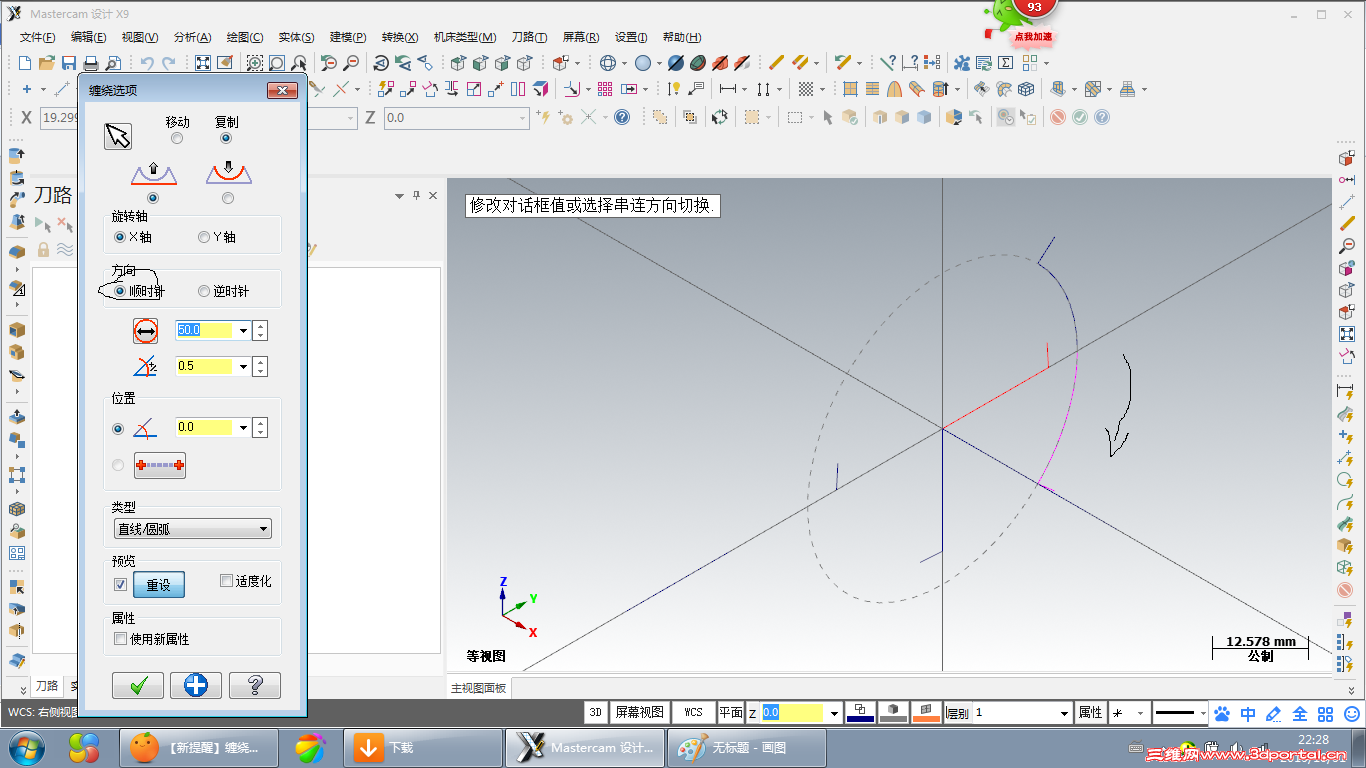Save the file with the floppy disk icon

tap(69, 63)
